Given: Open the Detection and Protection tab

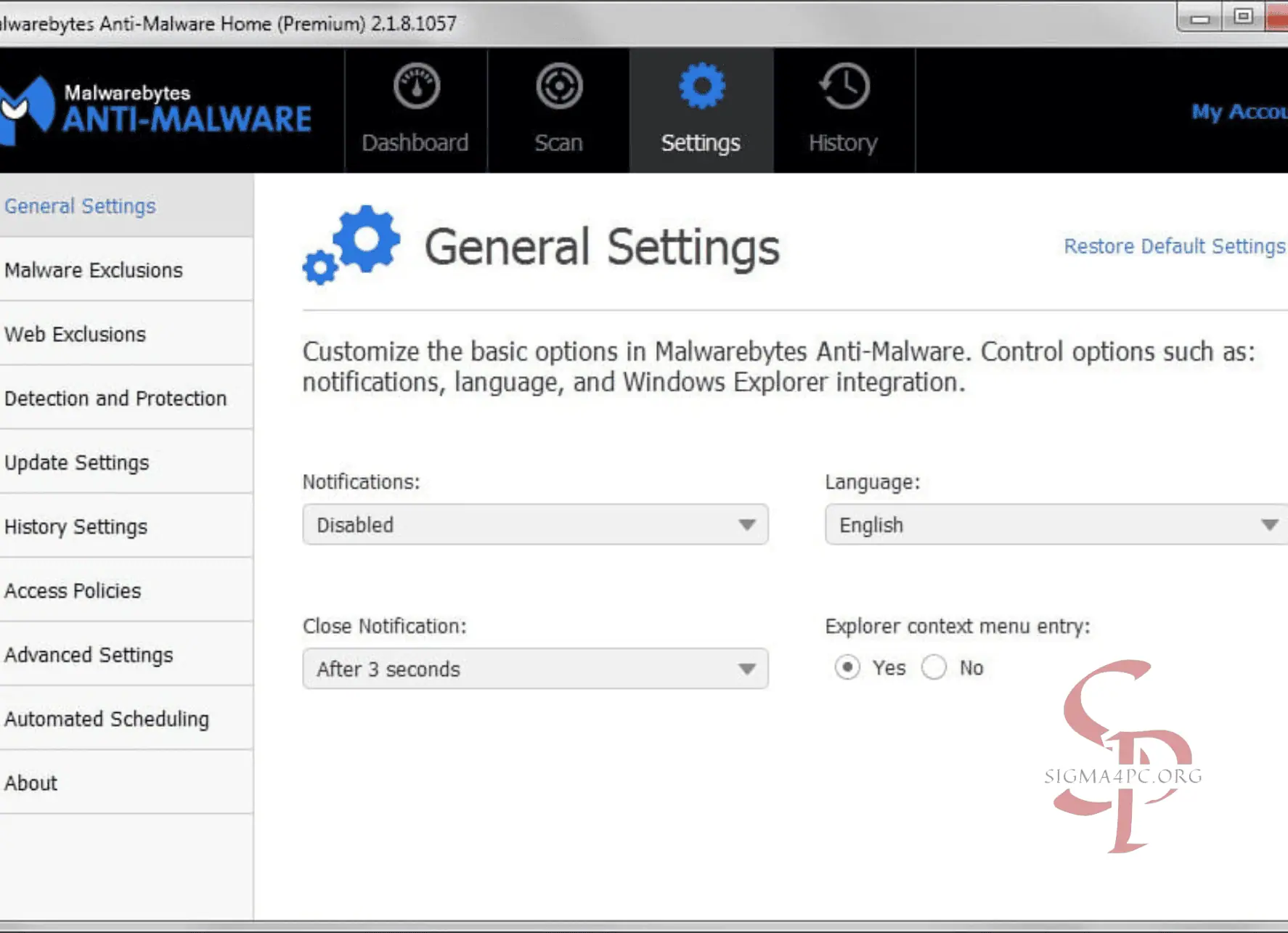Looking at the screenshot, I should 126,398.
